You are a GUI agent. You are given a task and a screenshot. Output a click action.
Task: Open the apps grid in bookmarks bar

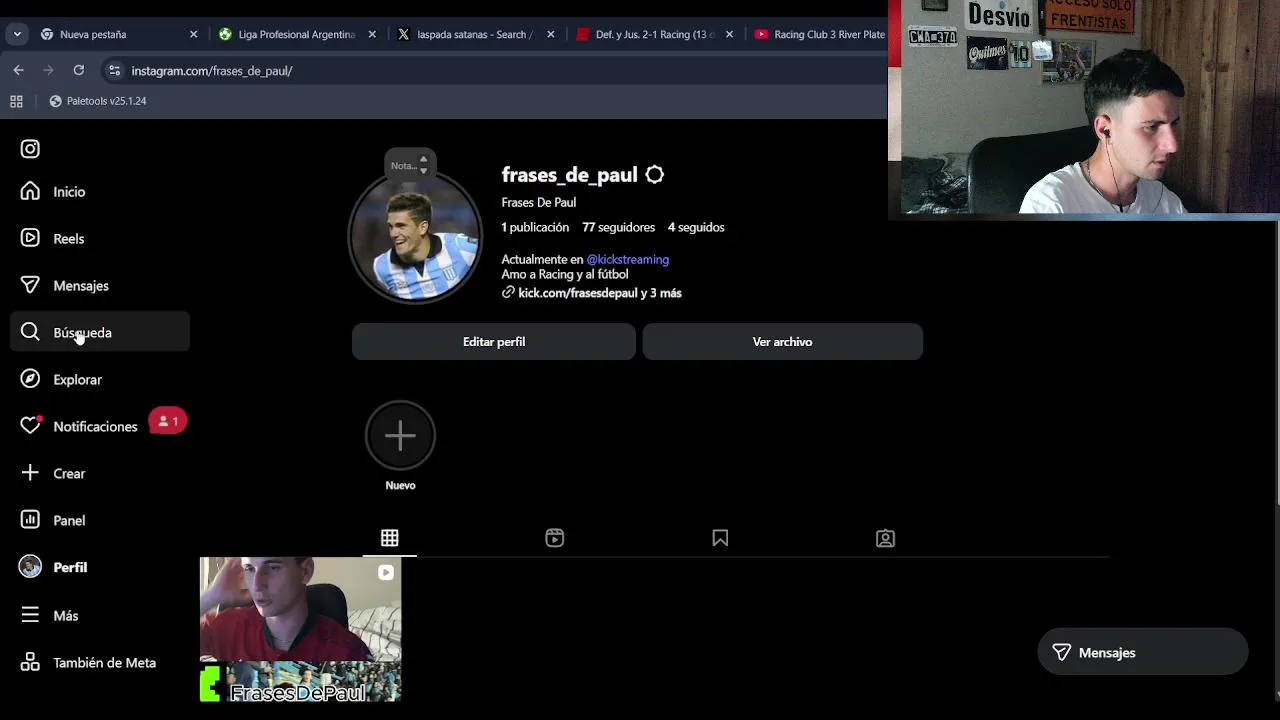pos(16,101)
